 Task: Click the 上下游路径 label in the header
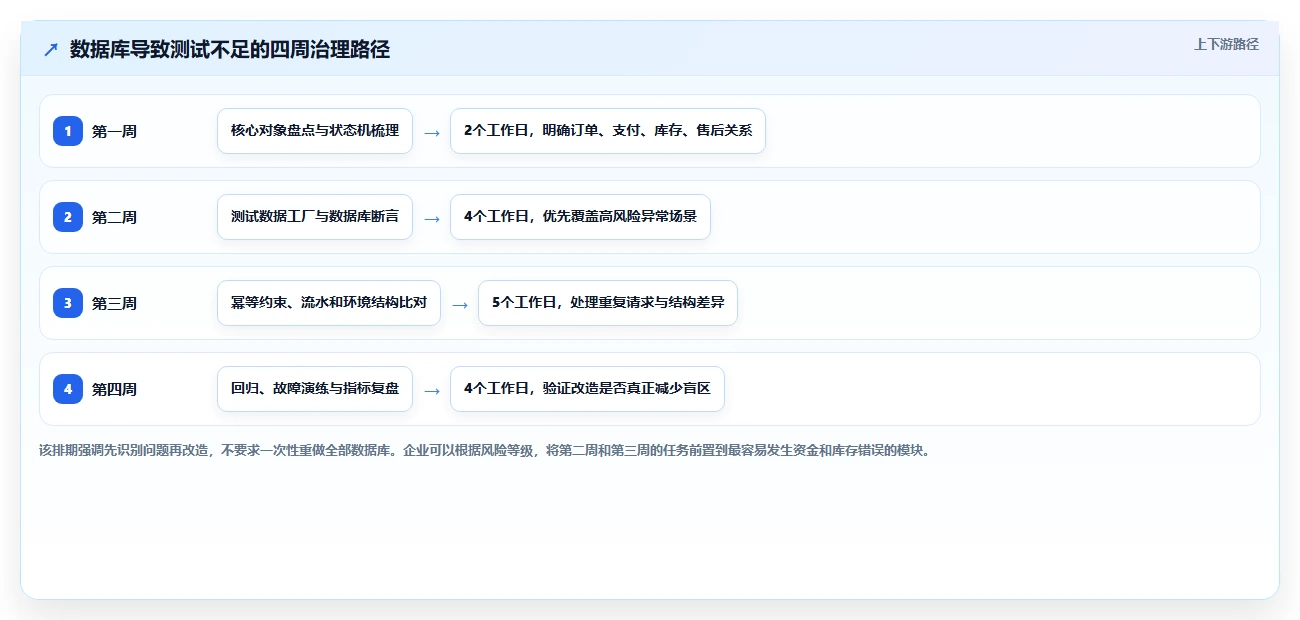tap(1226, 45)
